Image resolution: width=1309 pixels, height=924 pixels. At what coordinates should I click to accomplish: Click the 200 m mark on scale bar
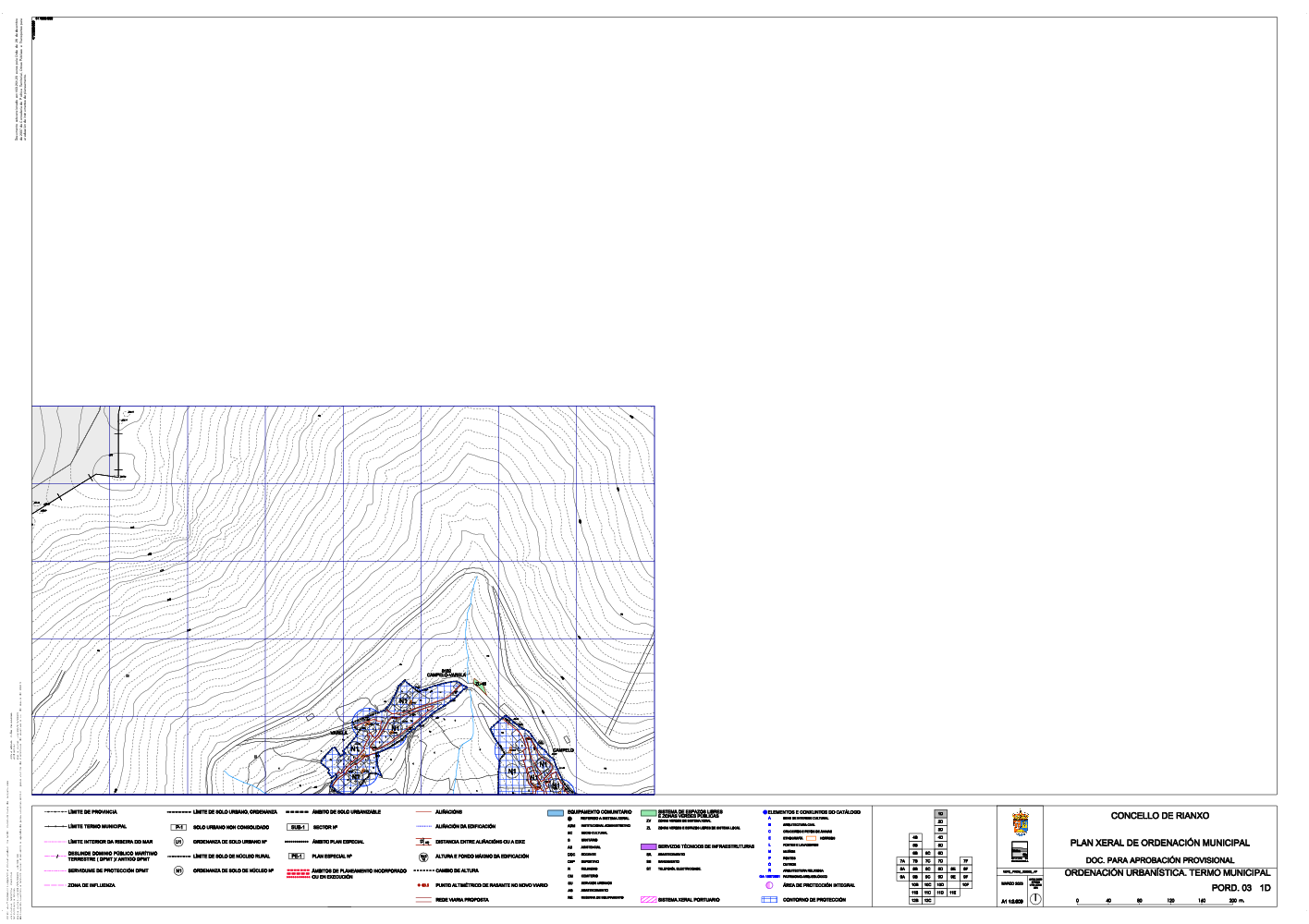coord(1234,901)
